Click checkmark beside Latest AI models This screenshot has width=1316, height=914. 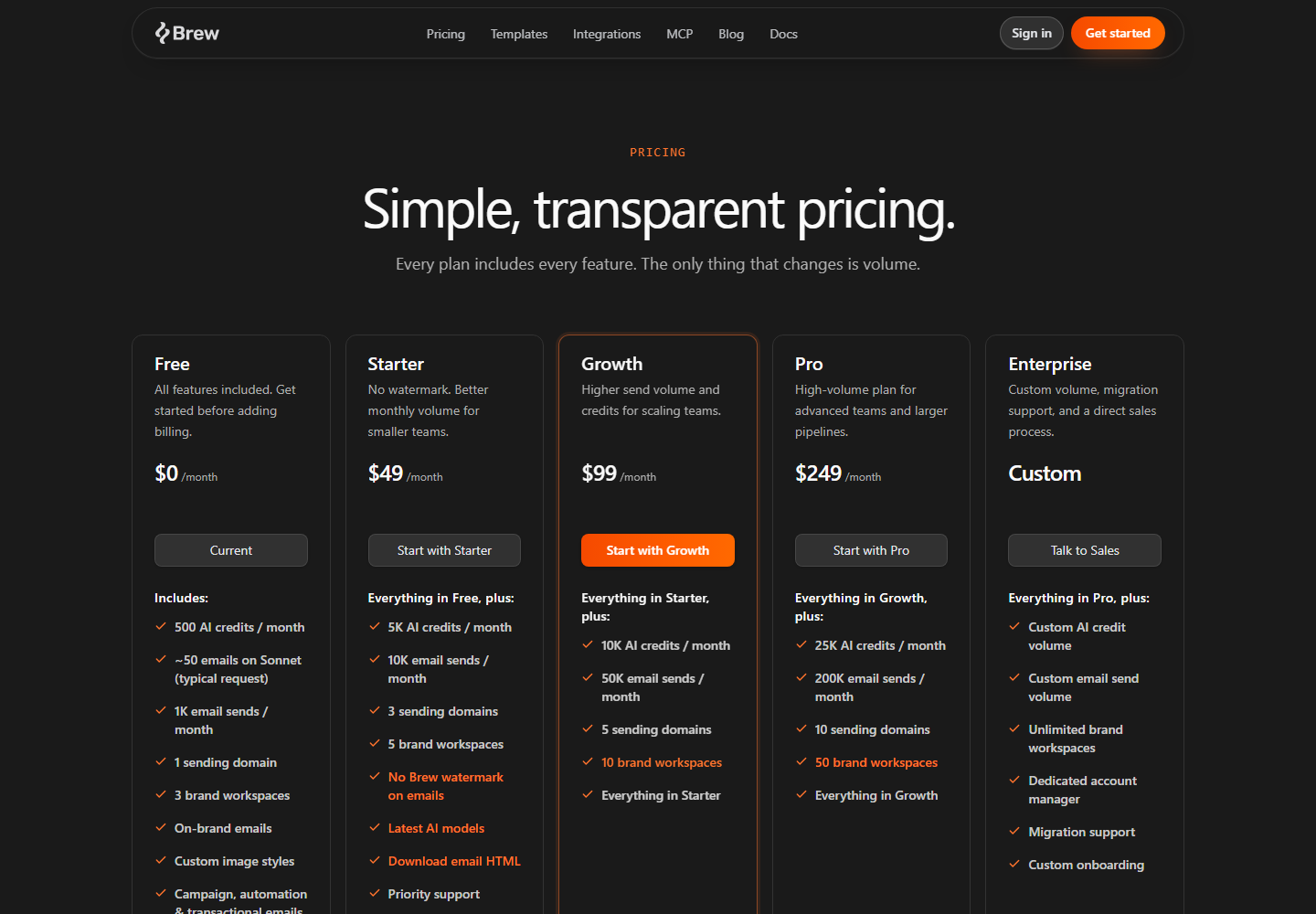coord(375,828)
